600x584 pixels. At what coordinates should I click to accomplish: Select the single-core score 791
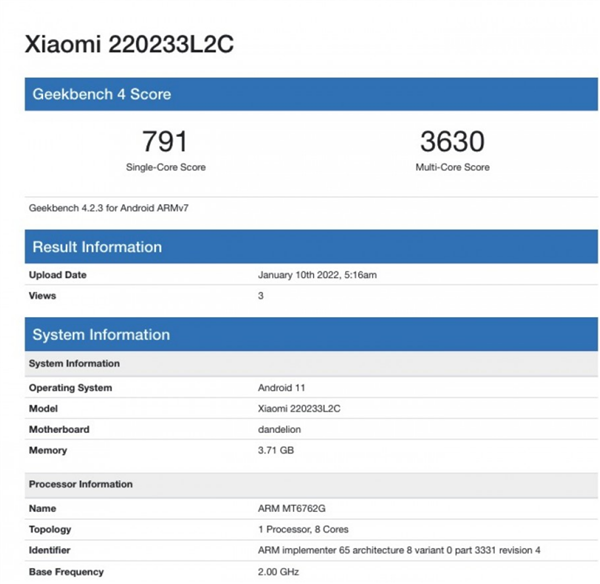(x=165, y=141)
